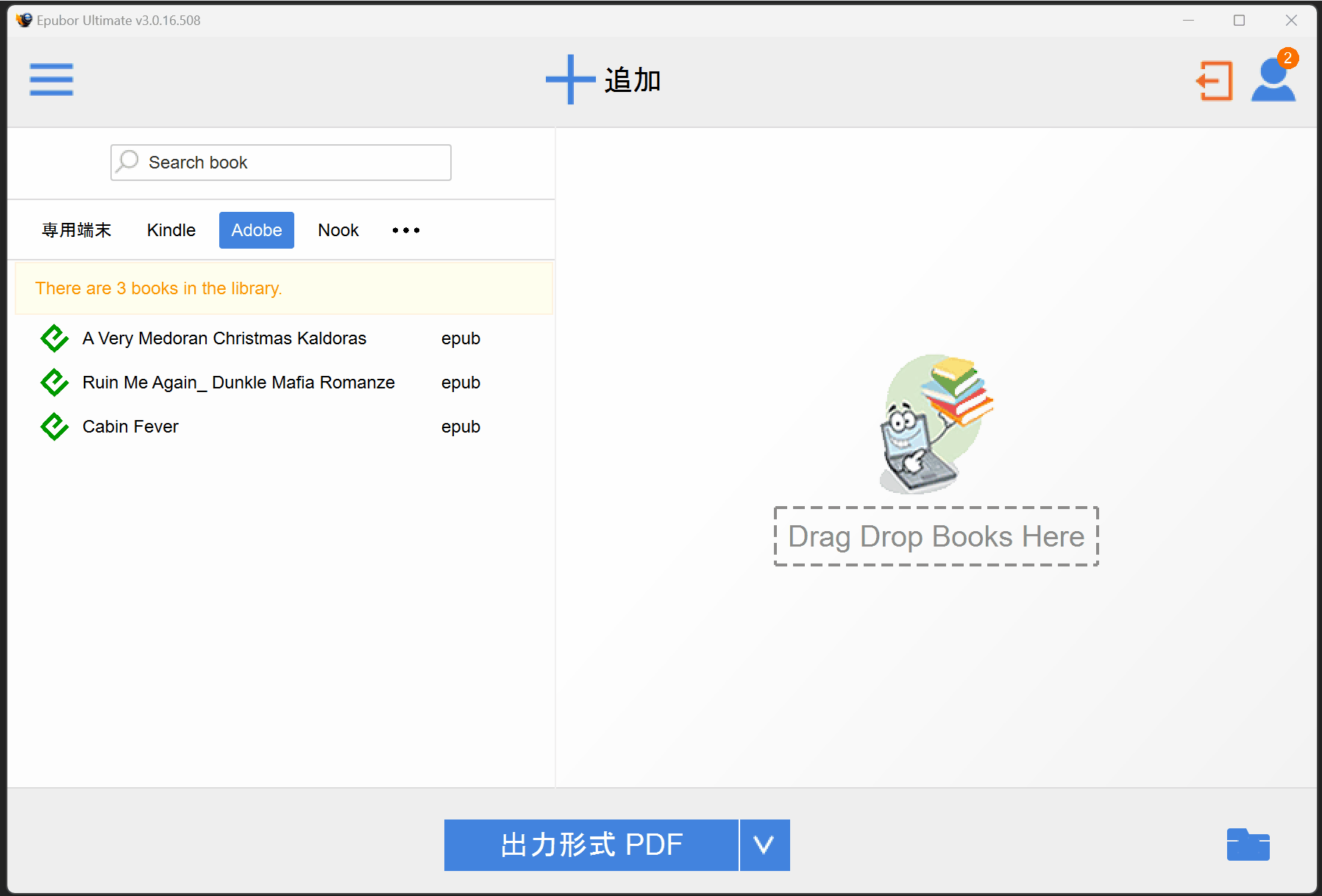This screenshot has width=1322, height=896.
Task: Switch to the Nook tab
Action: coord(338,230)
